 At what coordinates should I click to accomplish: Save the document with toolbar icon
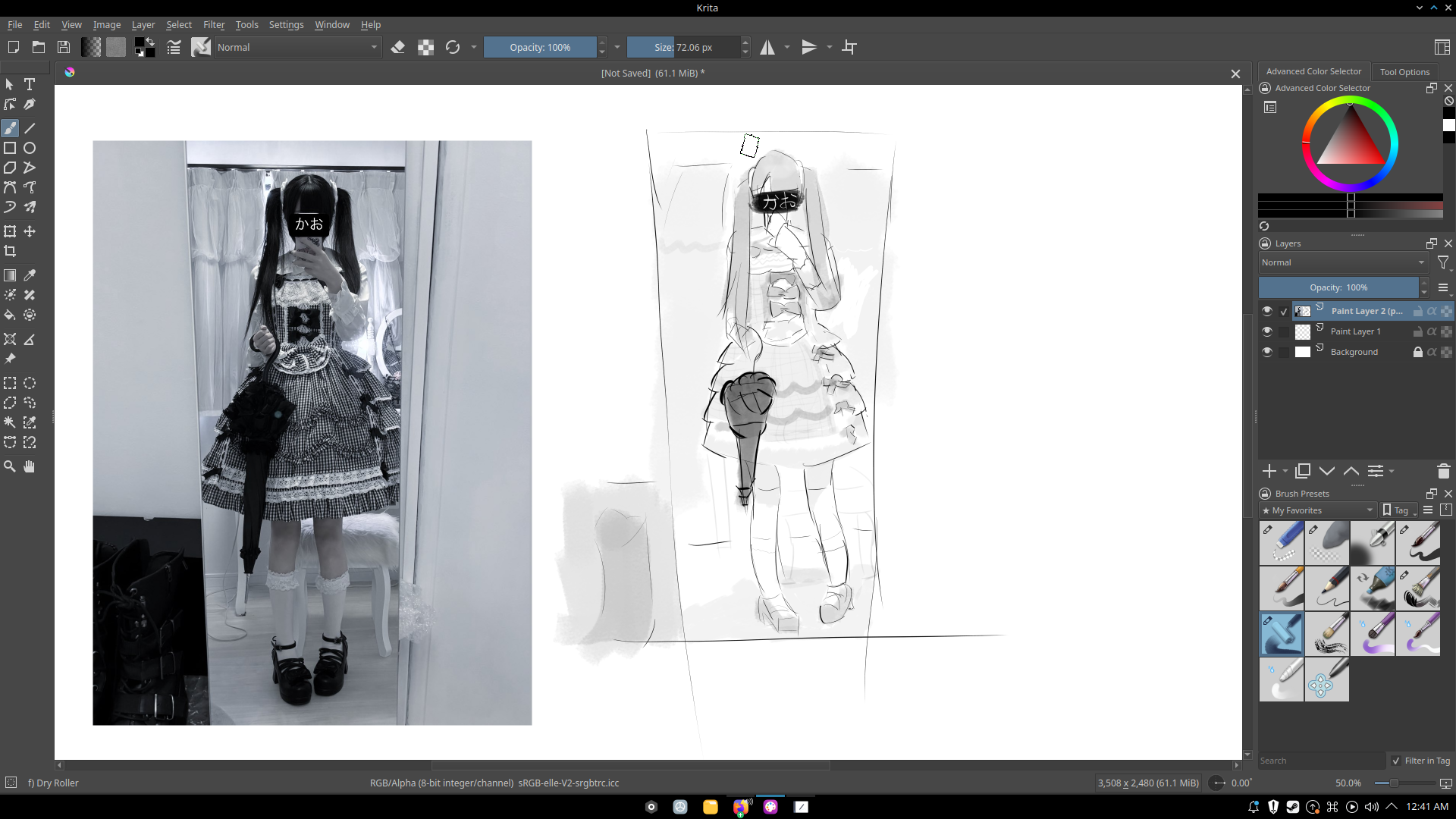click(x=64, y=47)
